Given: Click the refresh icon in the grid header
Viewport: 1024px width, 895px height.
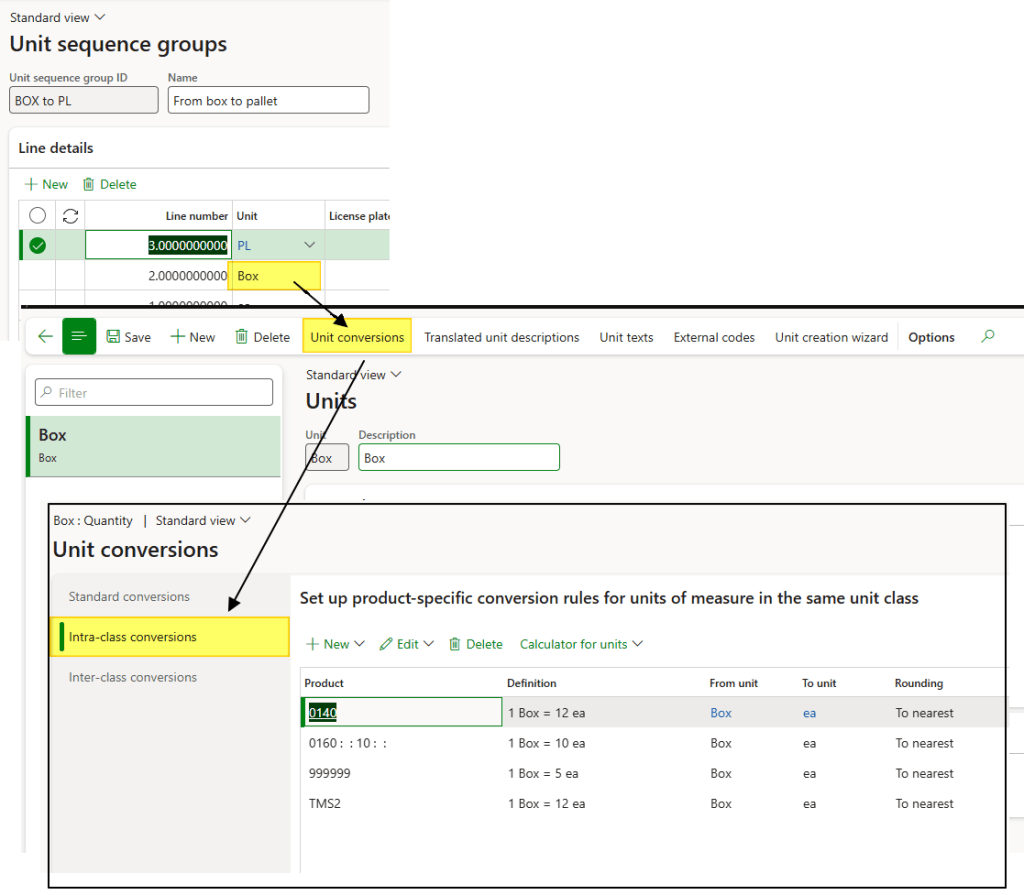Looking at the screenshot, I should 70,215.
